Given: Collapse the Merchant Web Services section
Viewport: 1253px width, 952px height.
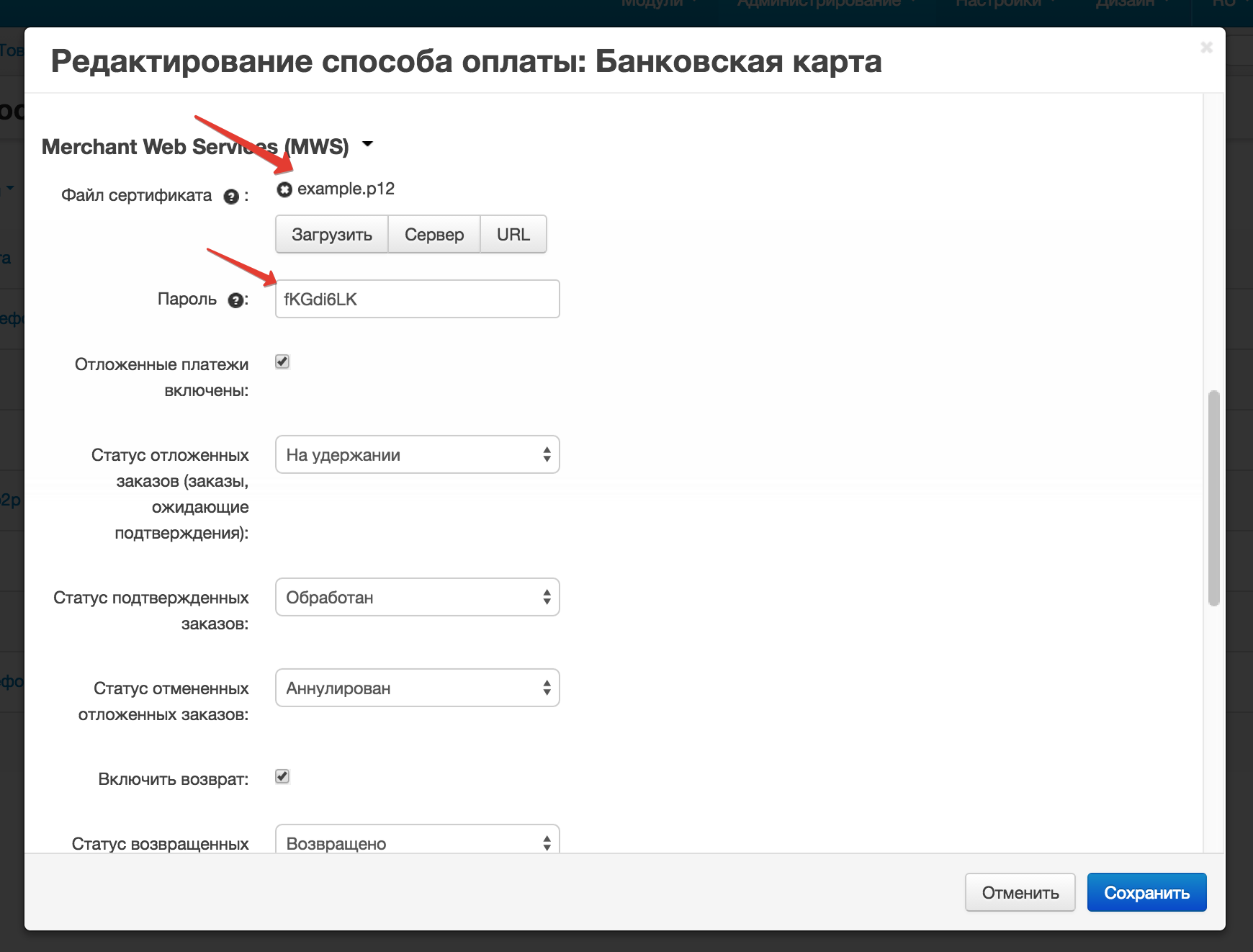Looking at the screenshot, I should click(367, 144).
